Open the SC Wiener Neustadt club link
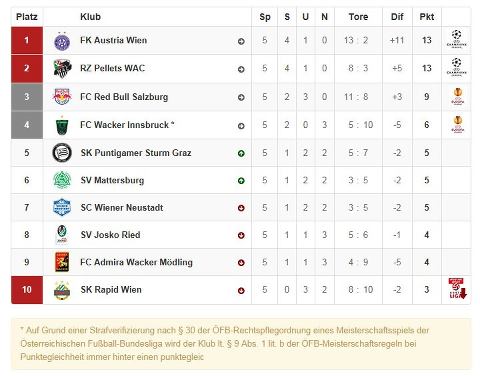Viewport: 480px width, 376px height. click(122, 208)
